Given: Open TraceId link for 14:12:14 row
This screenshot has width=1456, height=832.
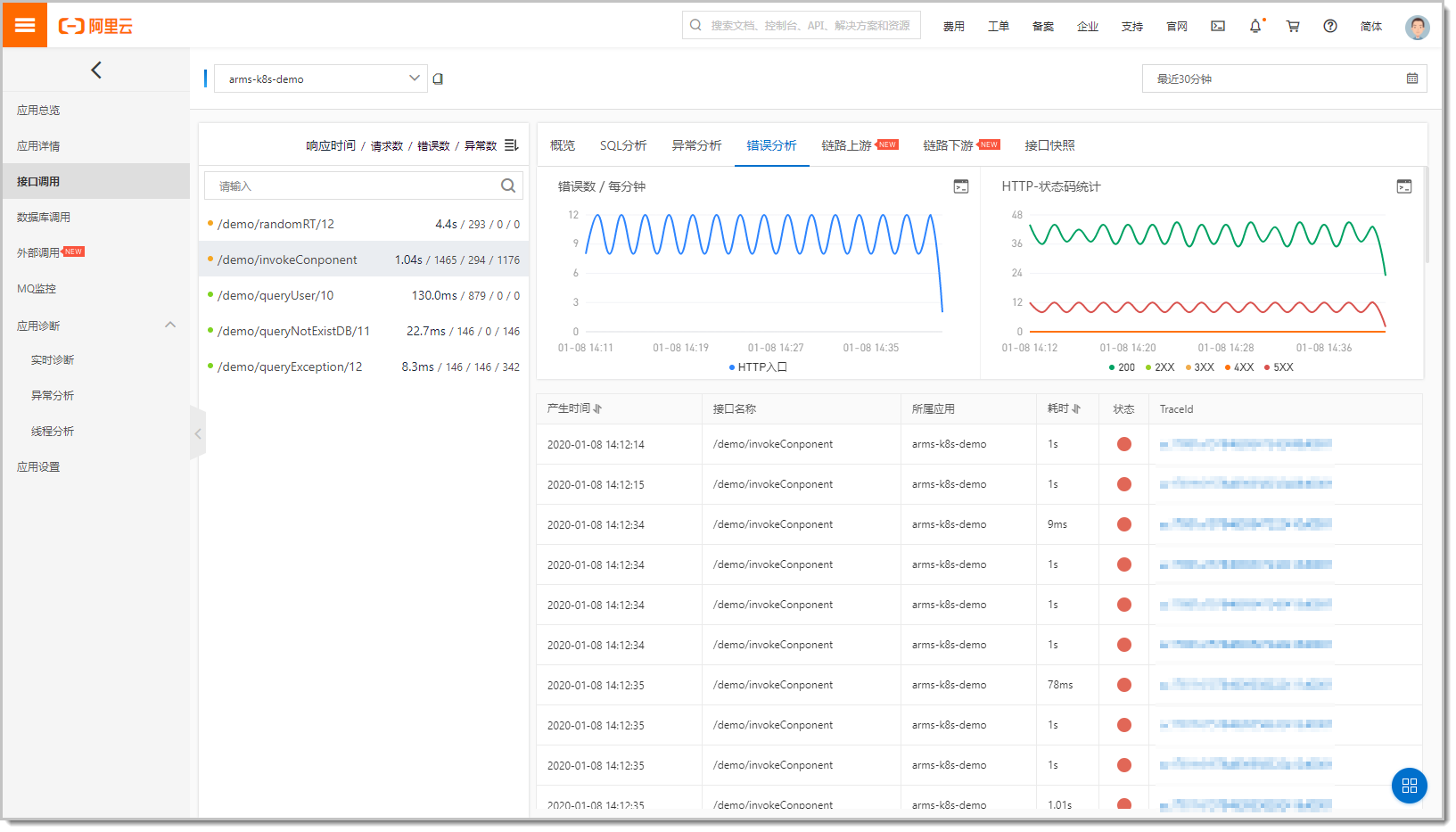Looking at the screenshot, I should (x=1246, y=444).
